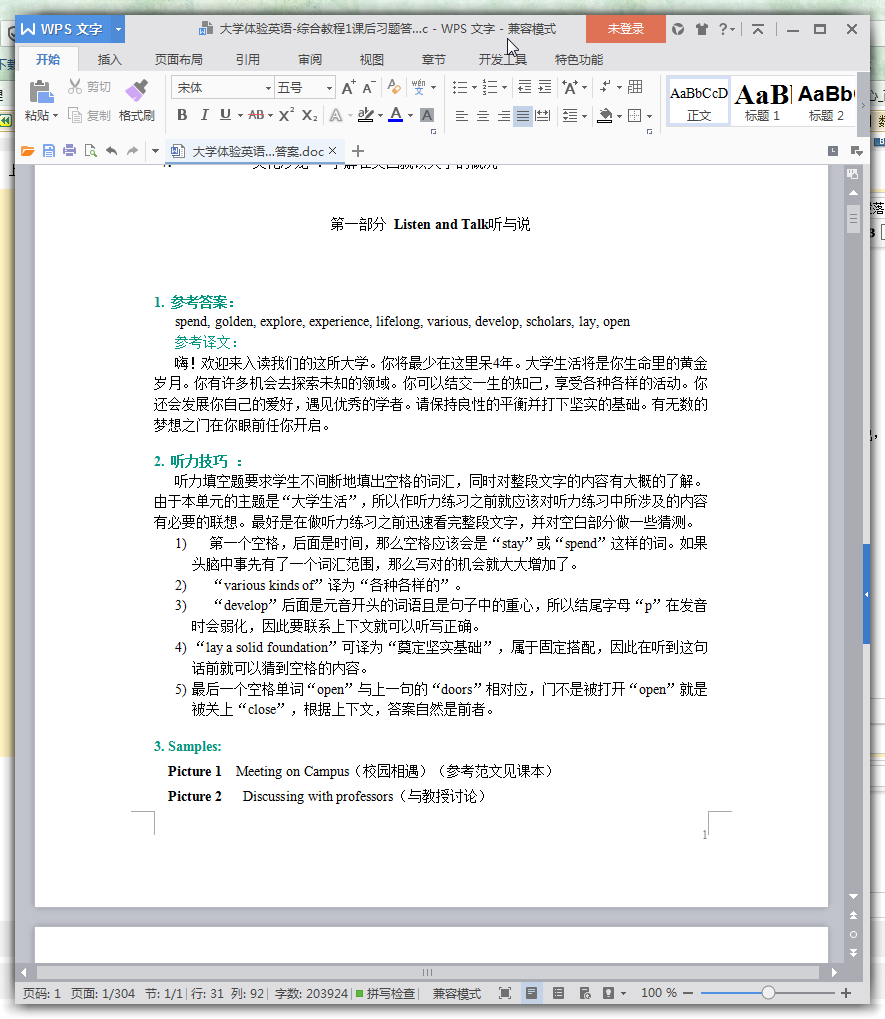The height and width of the screenshot is (1019, 885).
Task: Apply the 正文 style
Action: click(699, 102)
